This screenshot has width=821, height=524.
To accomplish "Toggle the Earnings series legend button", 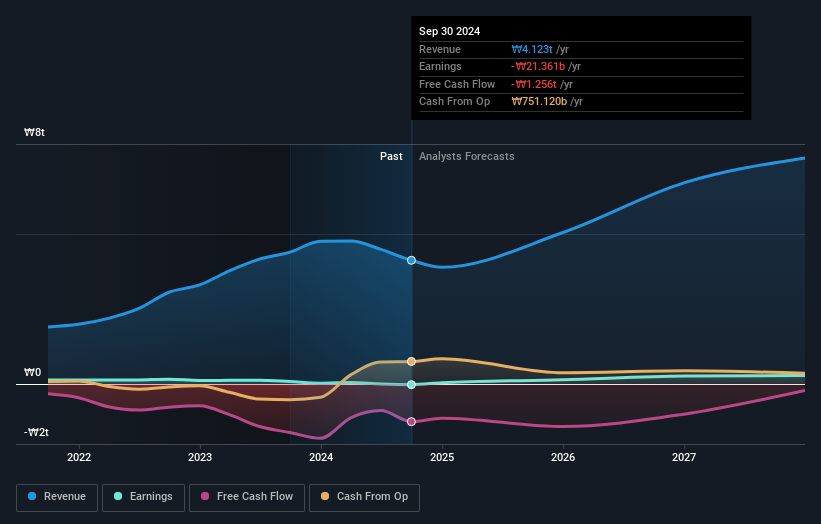I will click(143, 497).
